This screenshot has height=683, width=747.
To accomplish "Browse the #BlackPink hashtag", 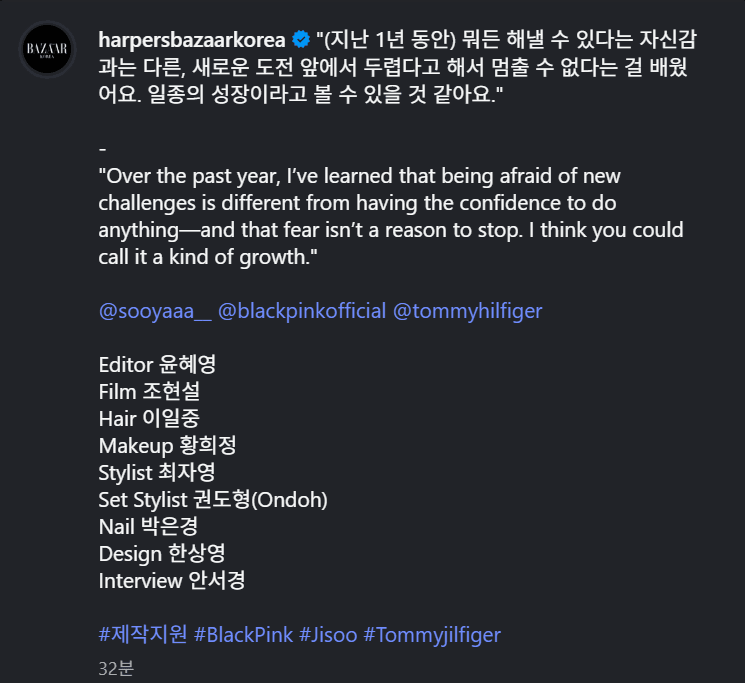I will (243, 635).
